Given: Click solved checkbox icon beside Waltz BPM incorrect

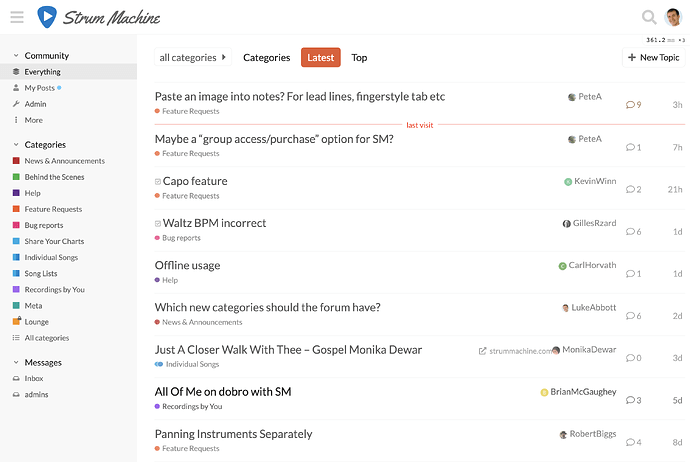Looking at the screenshot, I should coord(158,224).
